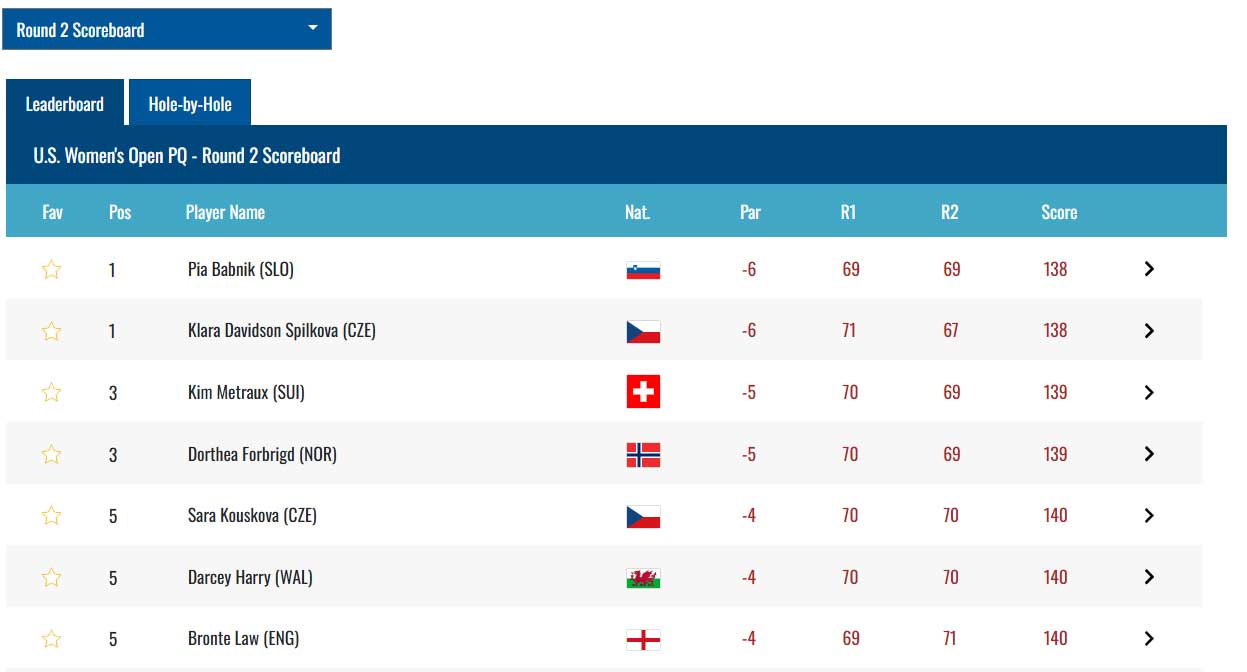Switch to the Hole-by-Hole tab
Screen dimensions: 1247x672
click(x=190, y=104)
